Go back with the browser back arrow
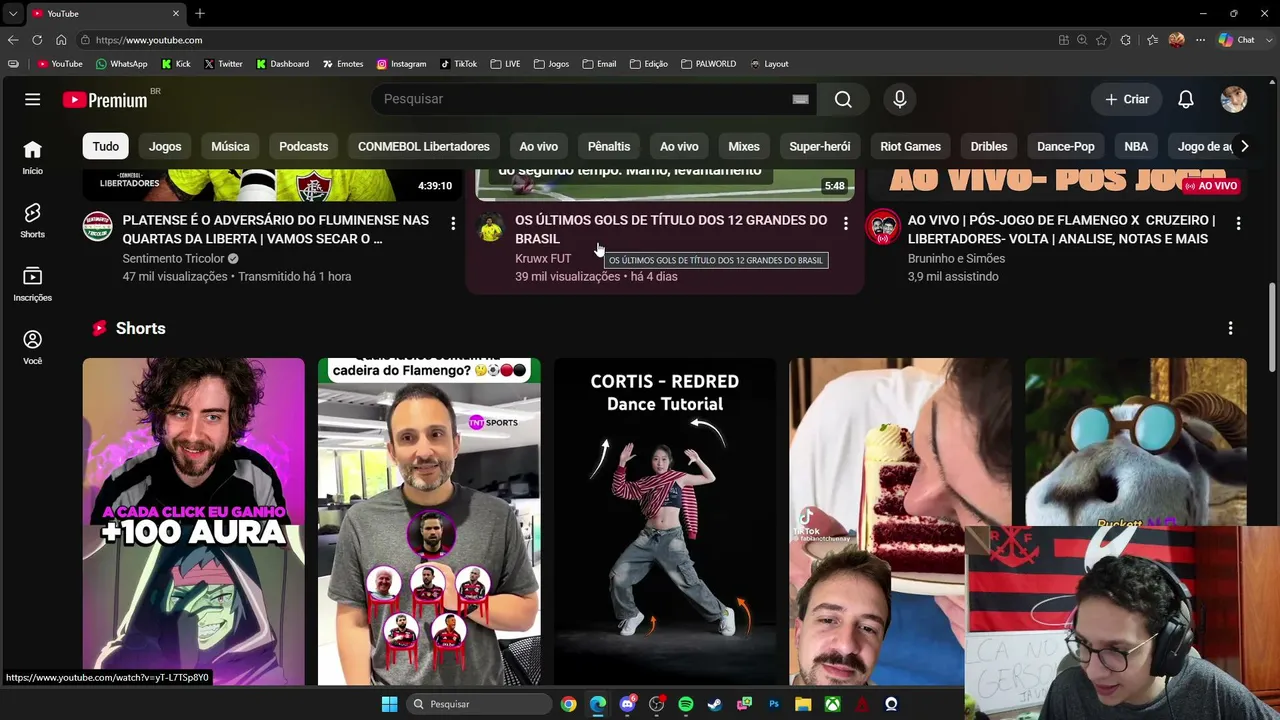The width and height of the screenshot is (1280, 720). point(13,40)
